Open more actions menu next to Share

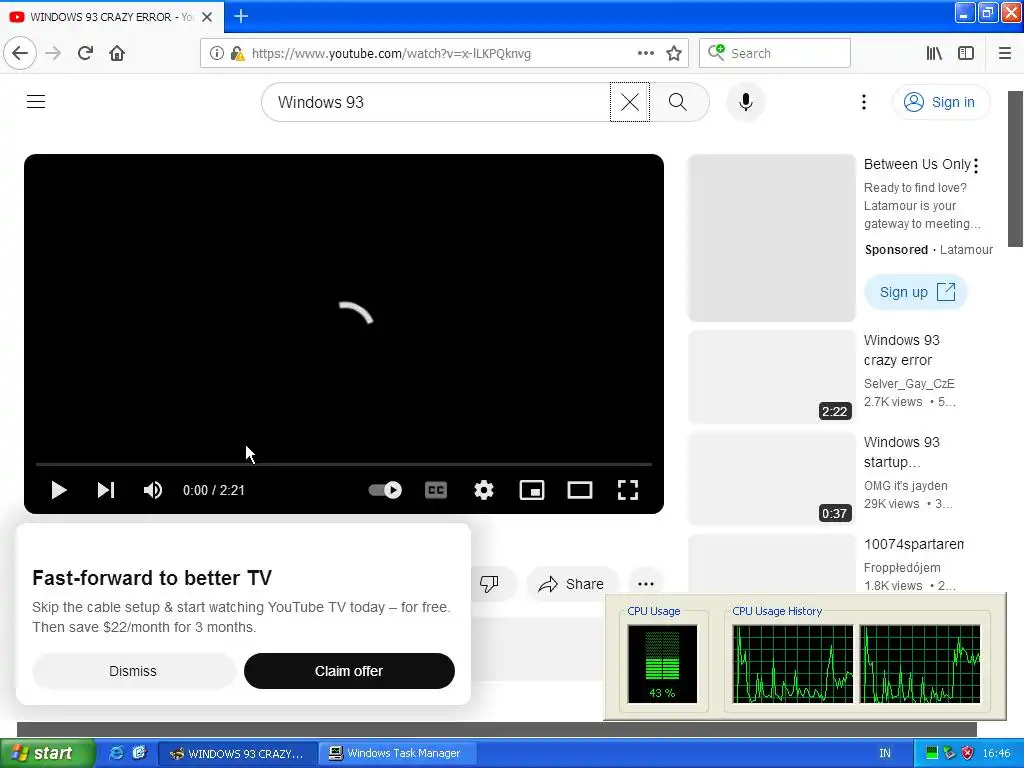[646, 584]
